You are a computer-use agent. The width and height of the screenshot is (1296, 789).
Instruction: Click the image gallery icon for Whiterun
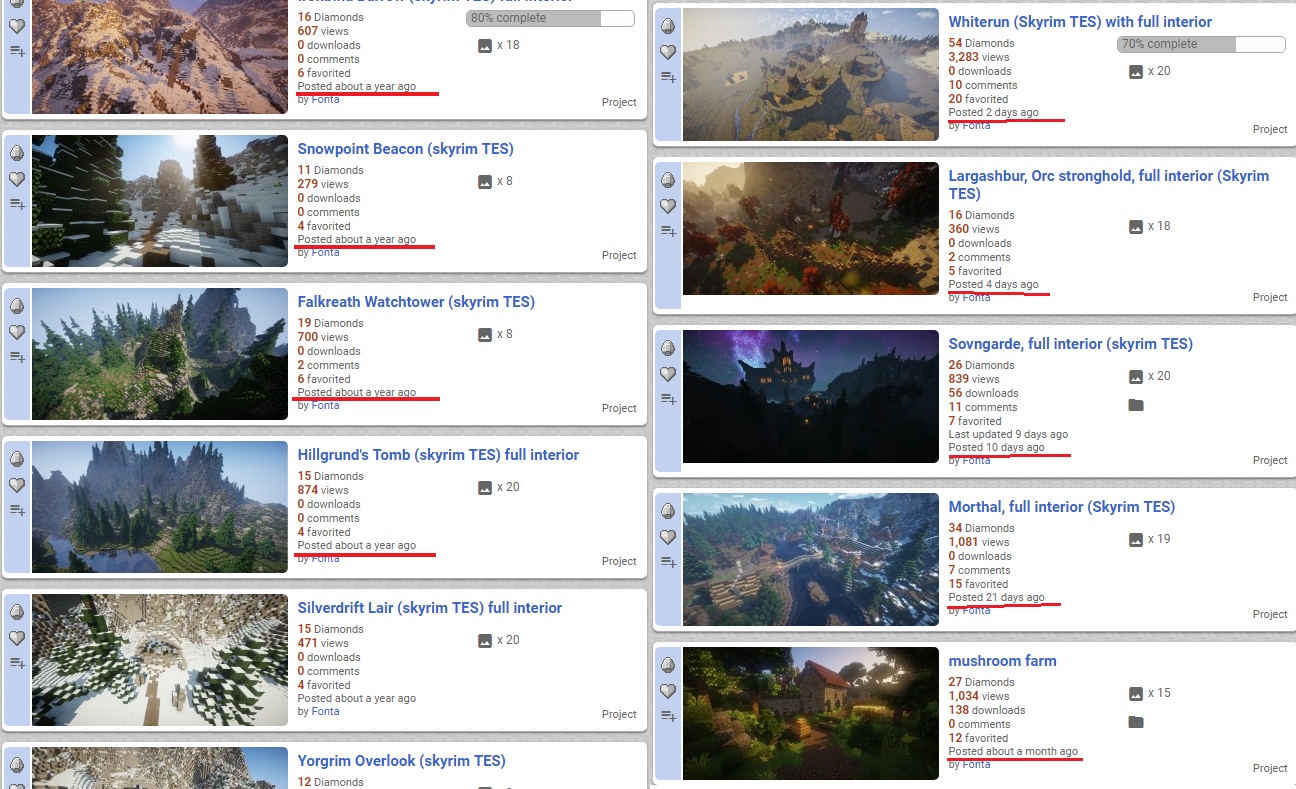(1136, 72)
